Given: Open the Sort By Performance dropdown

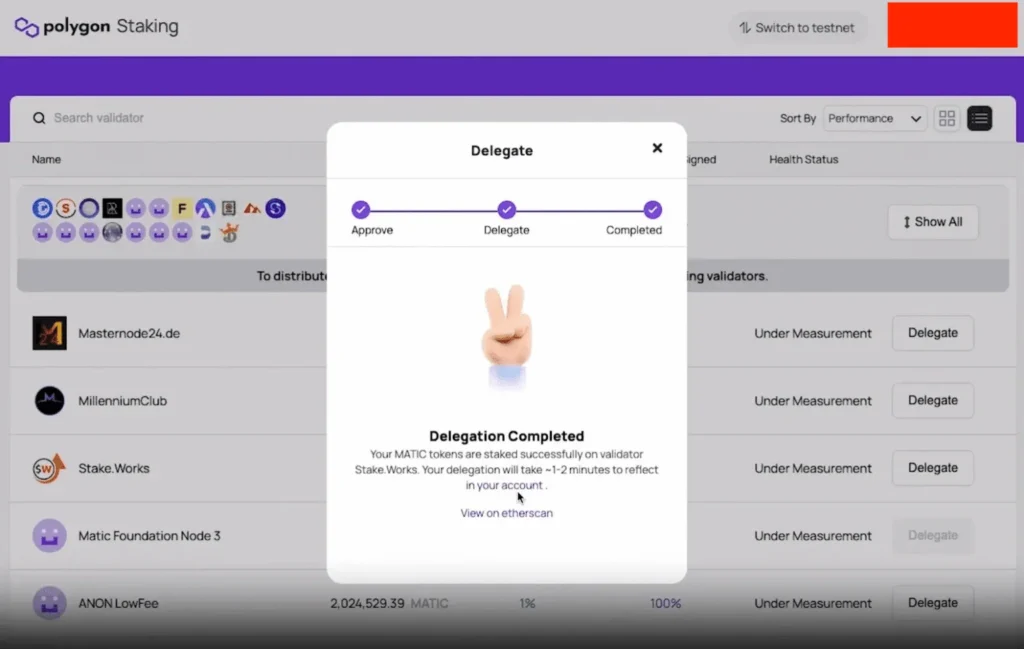Looking at the screenshot, I should pyautogui.click(x=874, y=118).
